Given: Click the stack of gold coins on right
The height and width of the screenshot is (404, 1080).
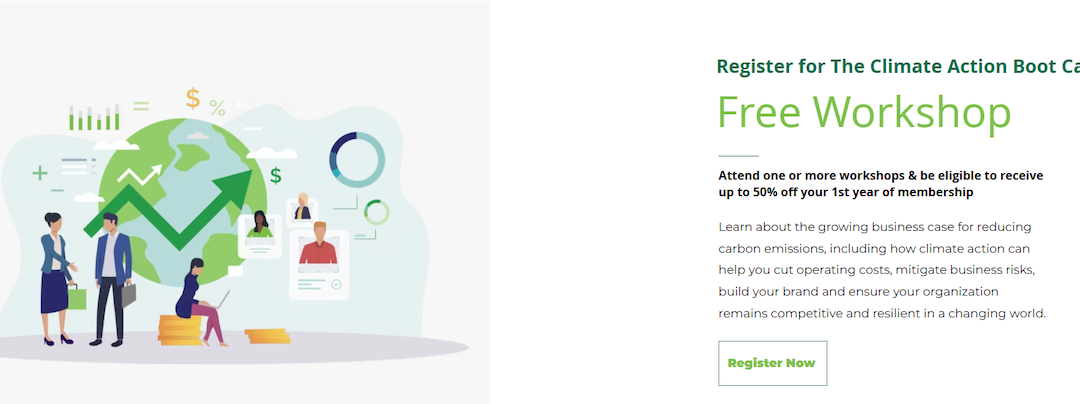Looking at the screenshot, I should pos(267,335).
